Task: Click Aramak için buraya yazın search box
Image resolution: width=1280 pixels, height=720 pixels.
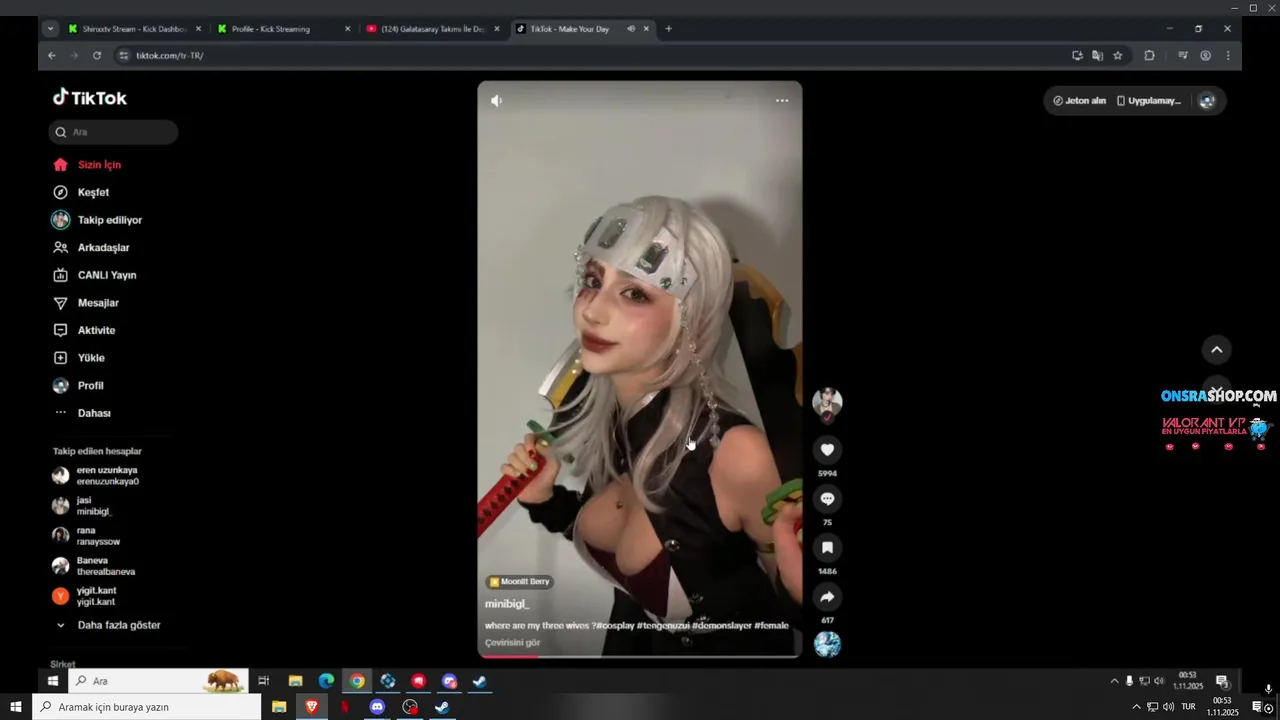Action: (x=147, y=707)
